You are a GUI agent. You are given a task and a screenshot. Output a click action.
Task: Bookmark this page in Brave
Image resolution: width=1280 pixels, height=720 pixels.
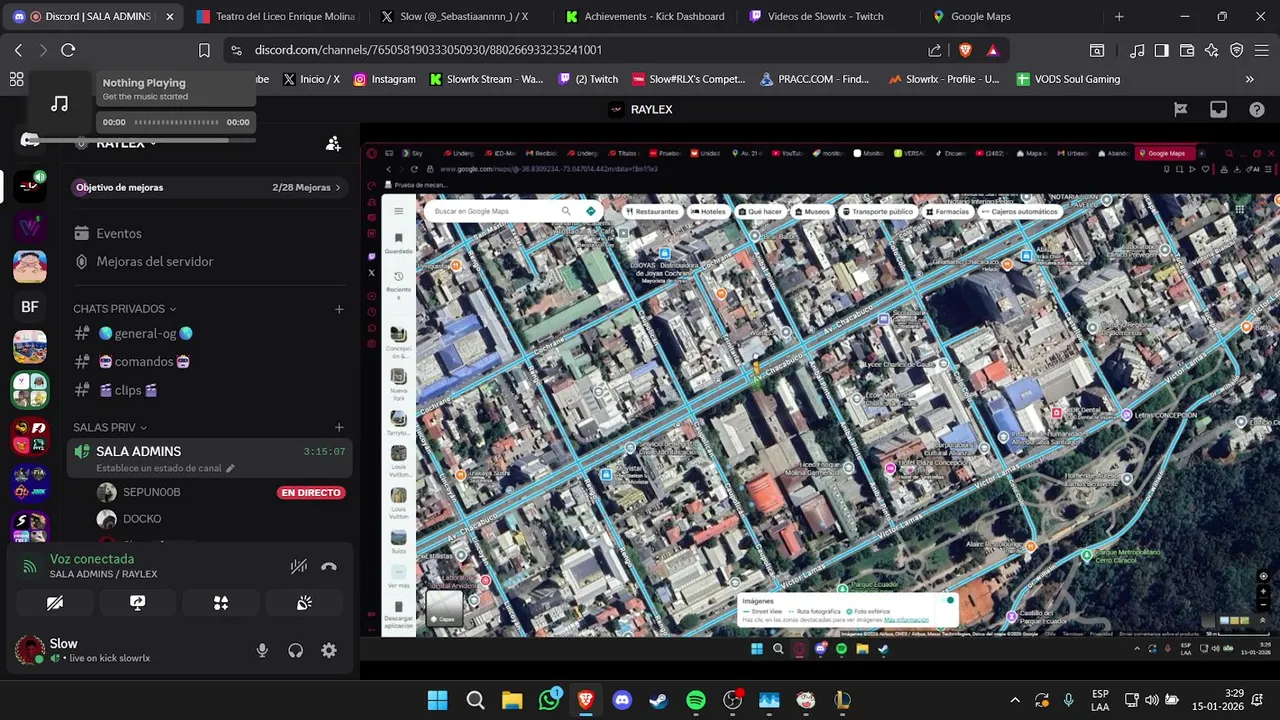point(204,50)
